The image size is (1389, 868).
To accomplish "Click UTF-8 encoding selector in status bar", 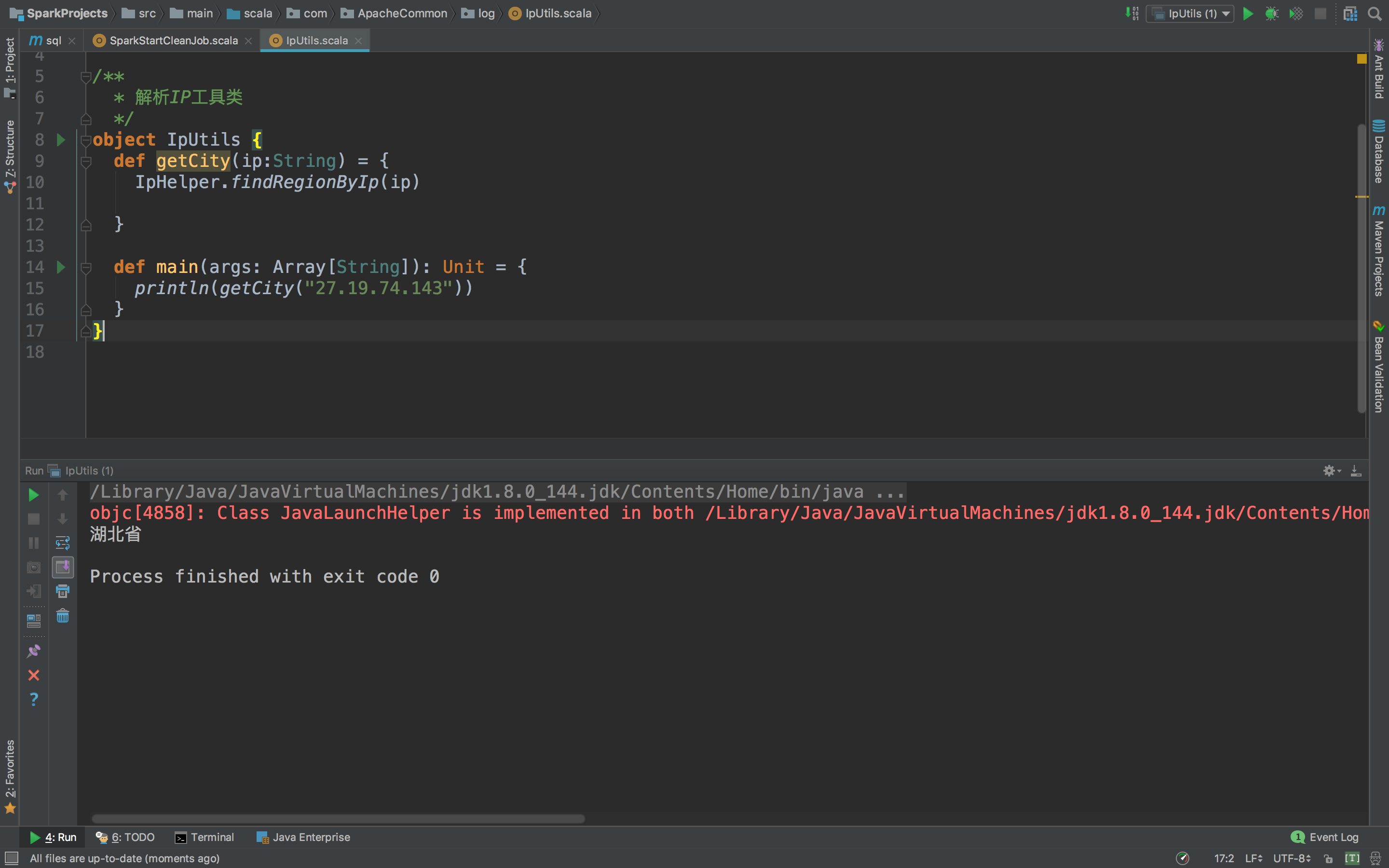I will (x=1292, y=858).
